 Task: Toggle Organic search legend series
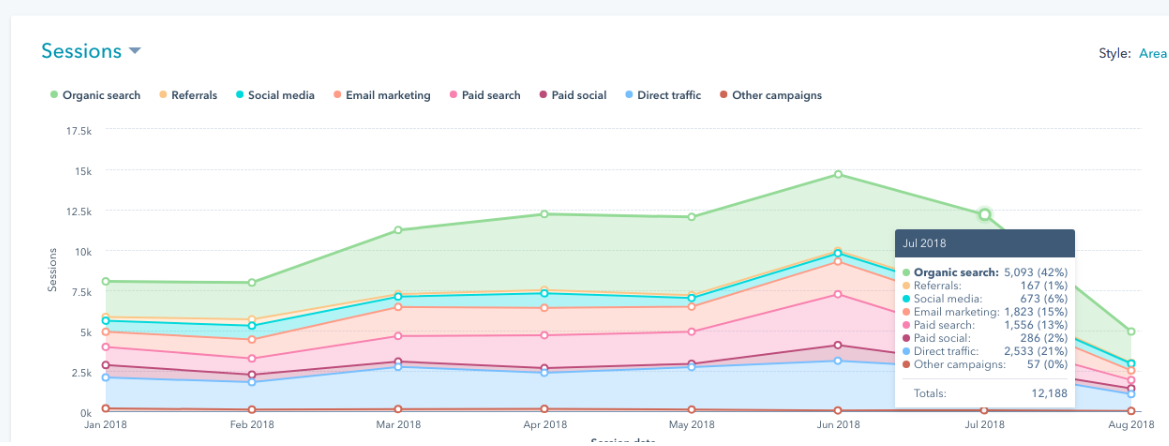coord(95,95)
